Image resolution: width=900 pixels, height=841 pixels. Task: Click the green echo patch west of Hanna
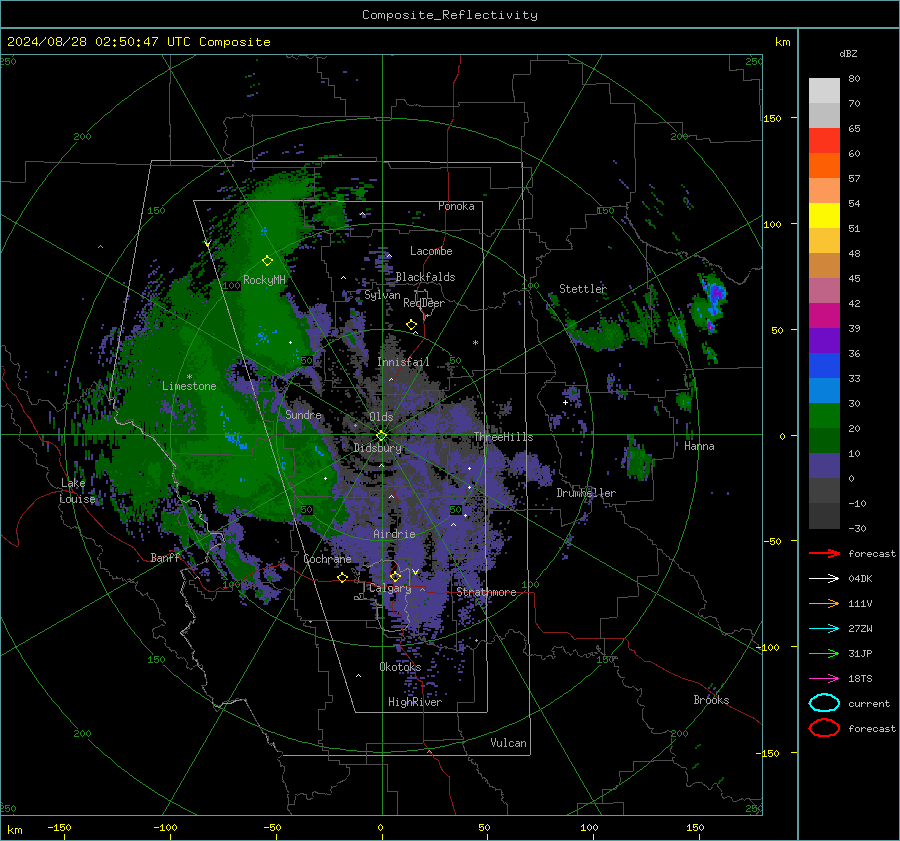click(x=637, y=460)
